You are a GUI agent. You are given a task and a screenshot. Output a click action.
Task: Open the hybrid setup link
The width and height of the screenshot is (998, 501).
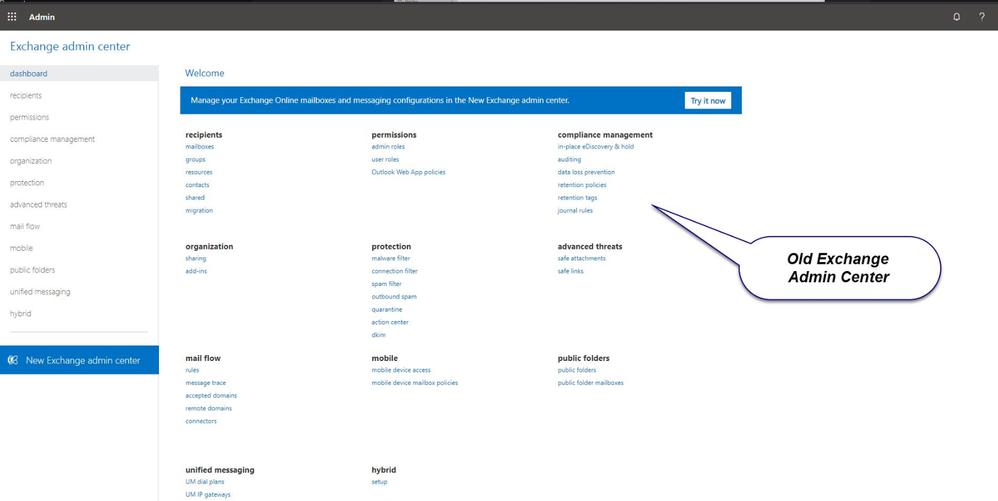pyautogui.click(x=379, y=482)
